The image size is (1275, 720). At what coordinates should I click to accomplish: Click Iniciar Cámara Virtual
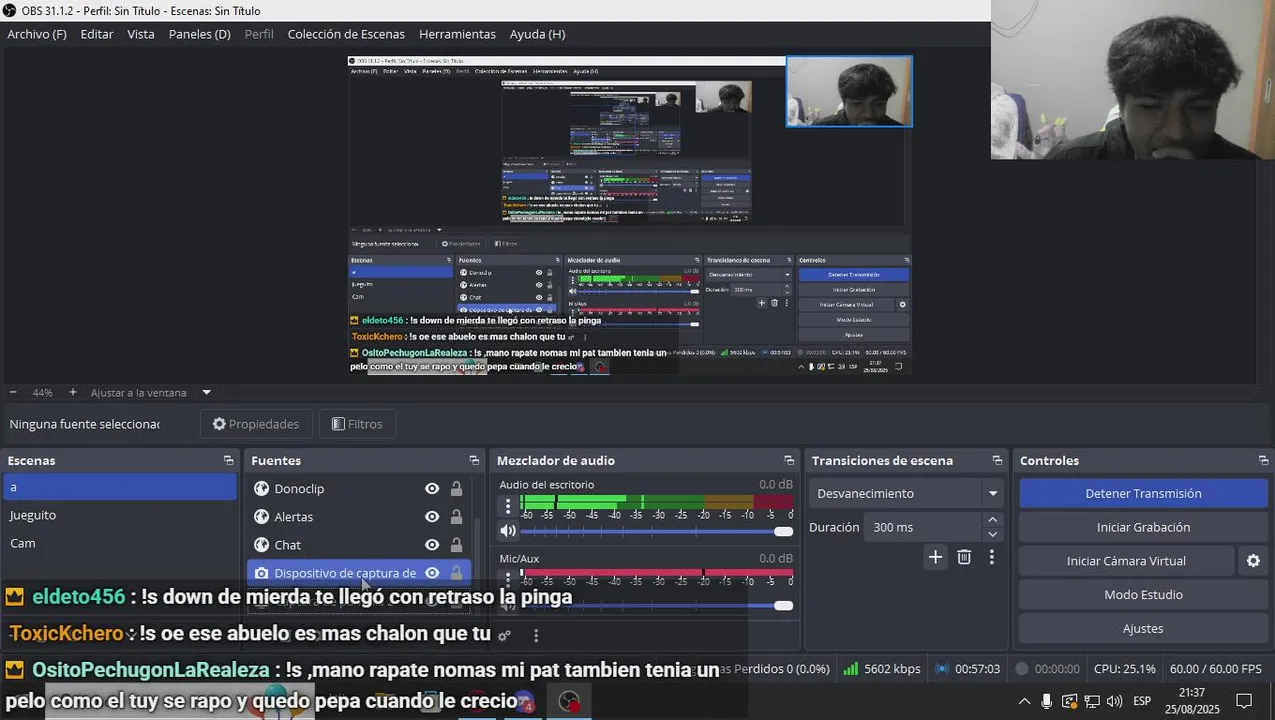(x=1126, y=561)
